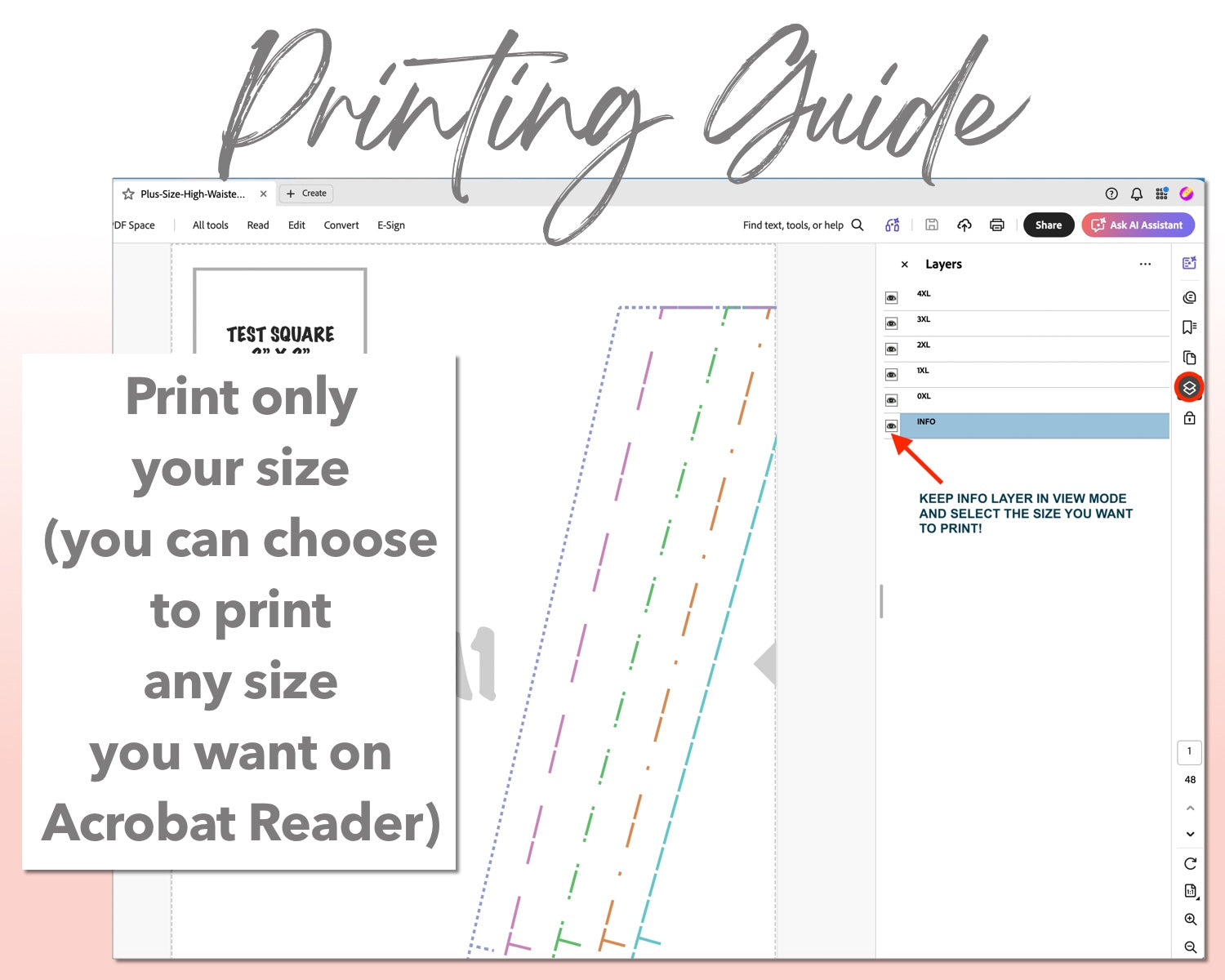This screenshot has width=1225, height=980.
Task: Open the Convert menu item
Action: pos(341,225)
